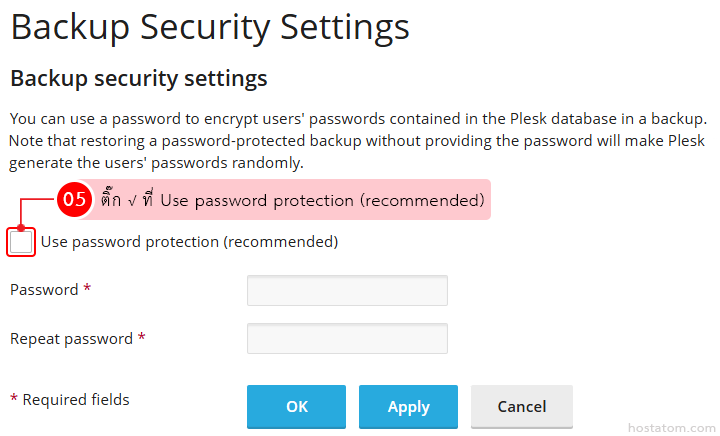Image resolution: width=720 pixels, height=436 pixels.
Task: Click the red asterisk beside Repeat password
Action: [x=142, y=339]
